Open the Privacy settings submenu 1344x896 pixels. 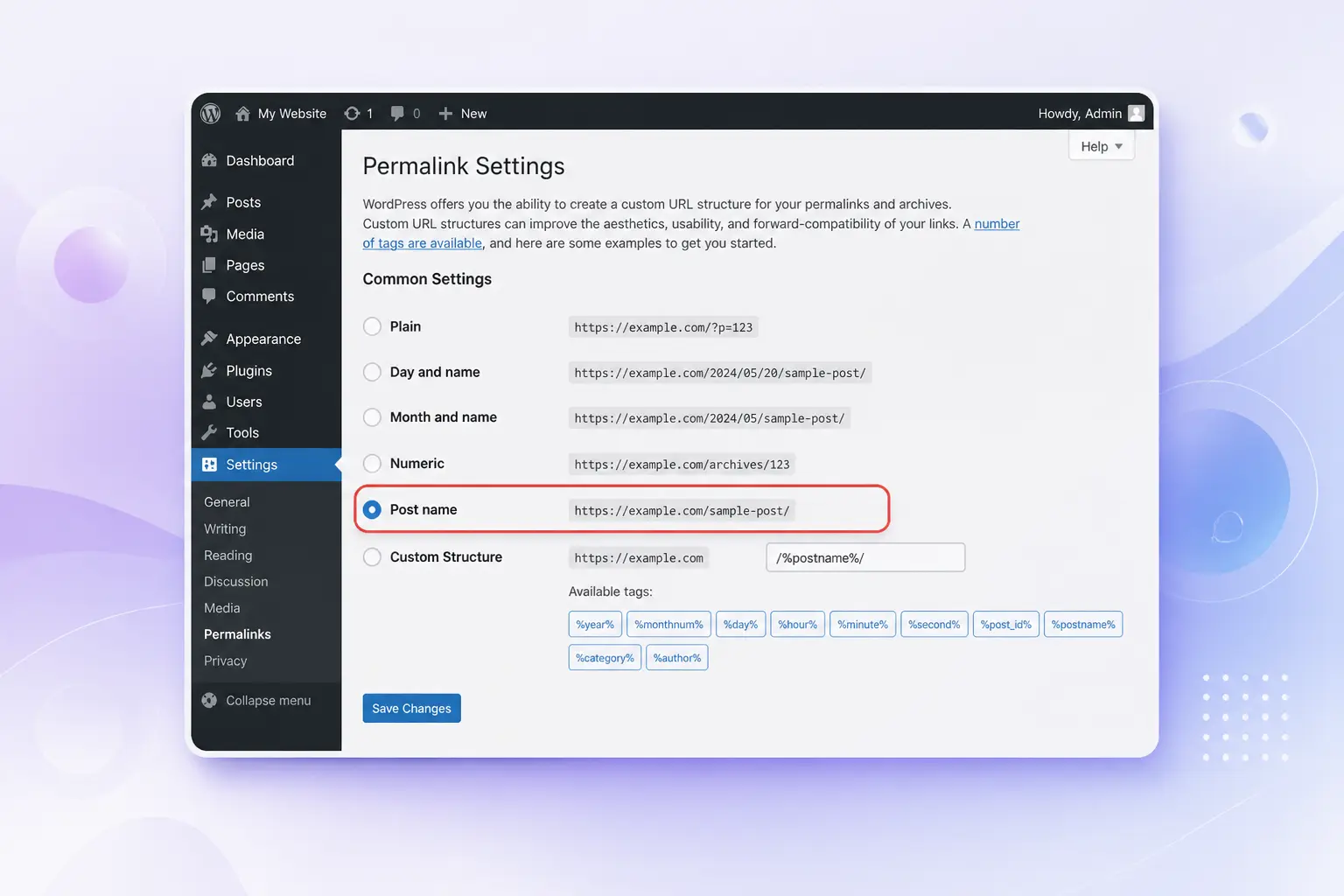(225, 661)
